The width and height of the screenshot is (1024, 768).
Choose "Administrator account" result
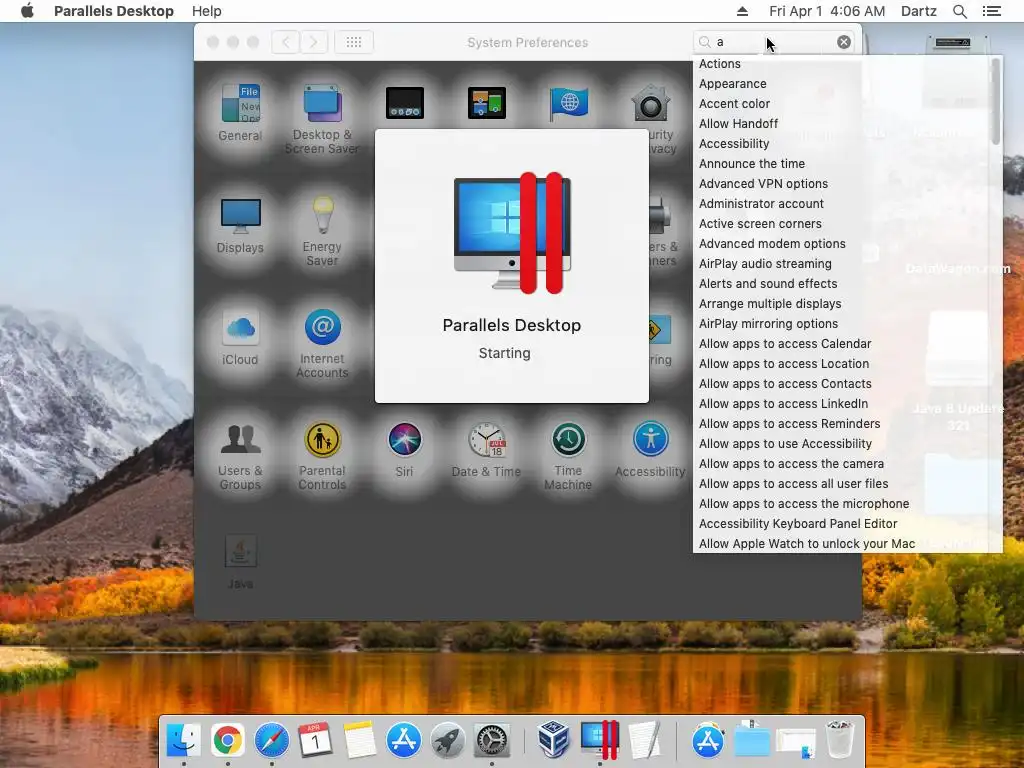click(x=761, y=204)
